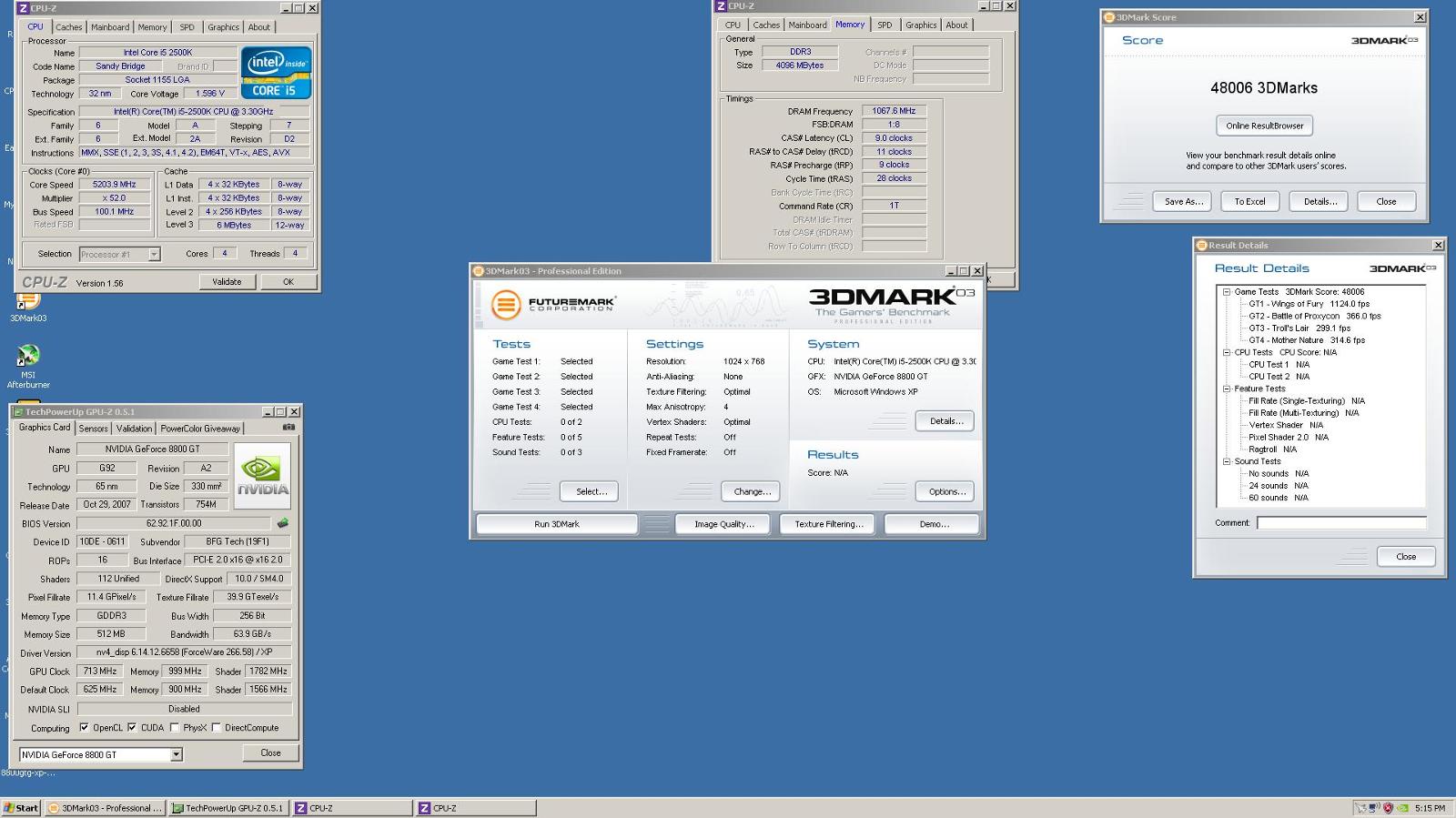
Task: Click the Result Details window title icon
Action: [1202, 246]
